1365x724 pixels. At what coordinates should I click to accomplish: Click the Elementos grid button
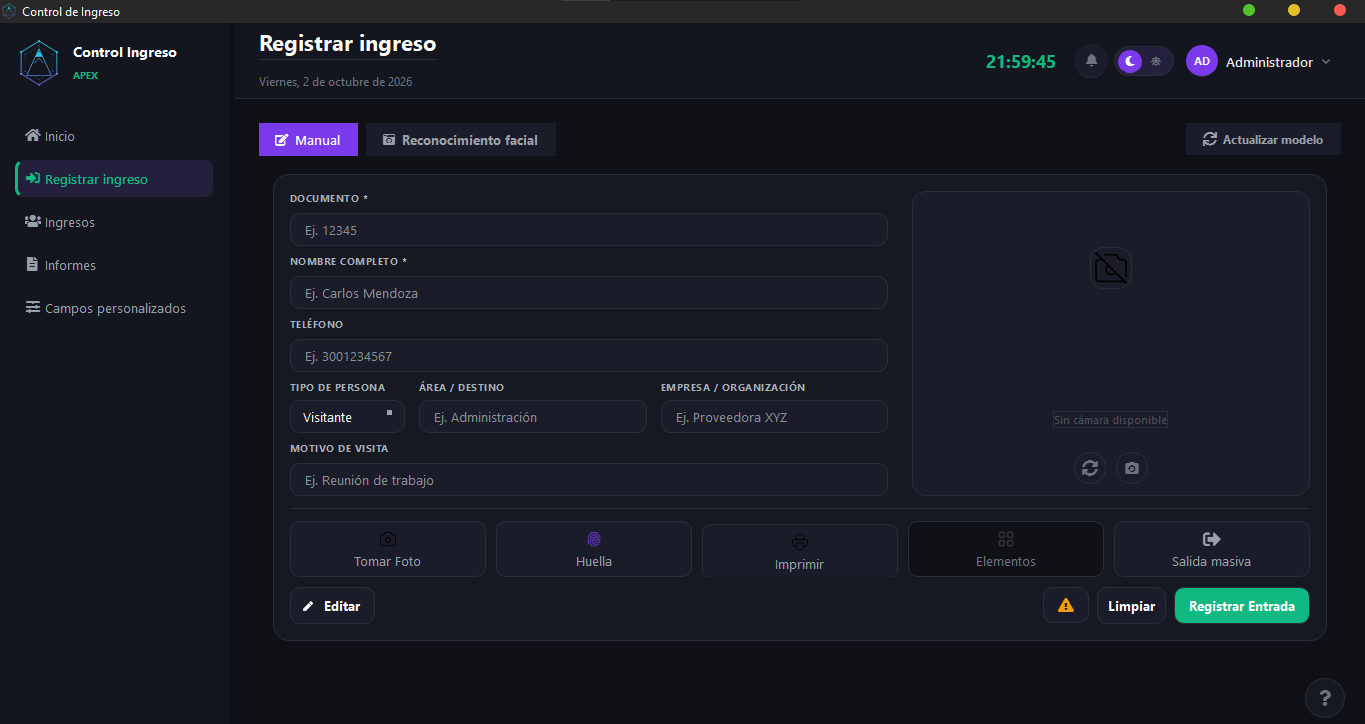tap(1006, 549)
